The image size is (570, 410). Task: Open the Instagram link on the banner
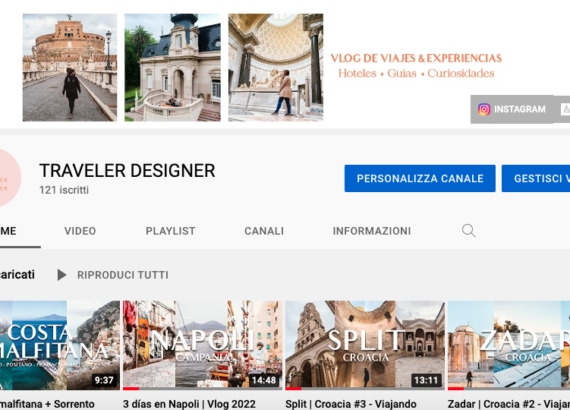tap(512, 109)
